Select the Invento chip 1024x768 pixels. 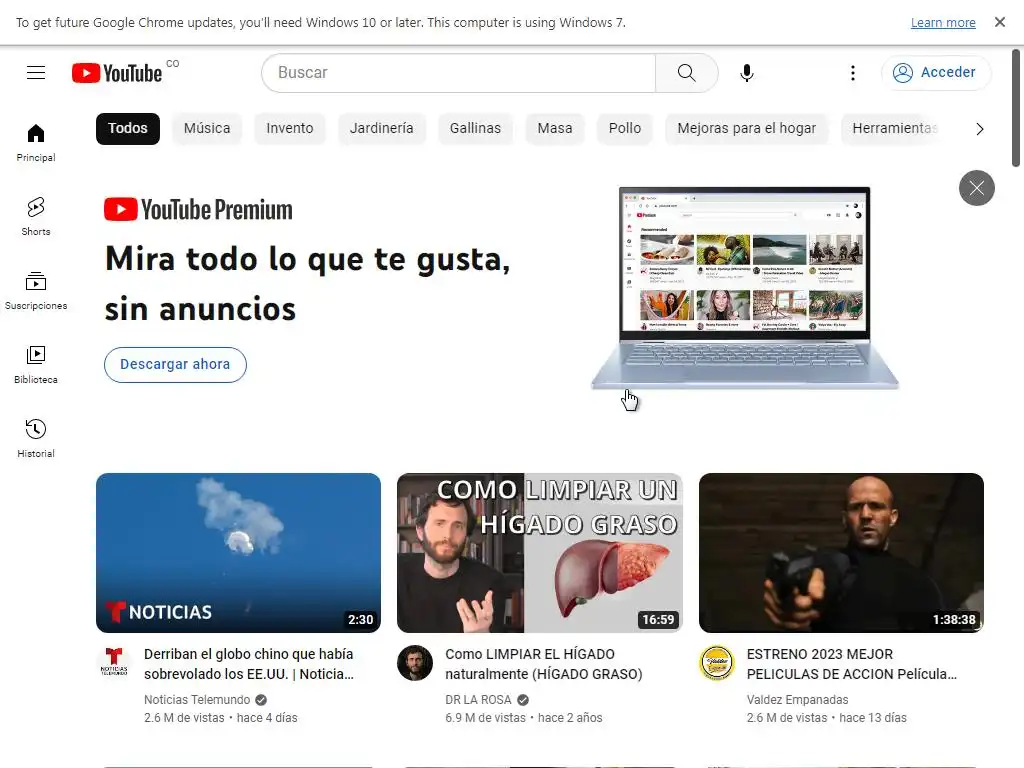tap(290, 129)
